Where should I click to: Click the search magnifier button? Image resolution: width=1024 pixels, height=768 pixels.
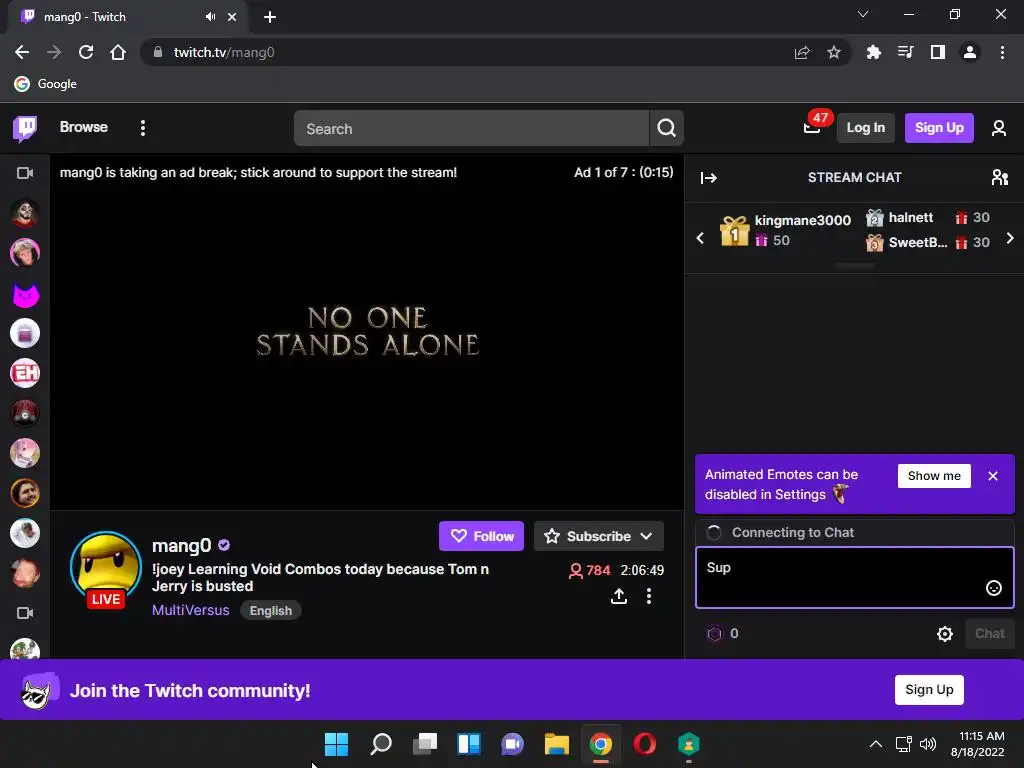point(666,129)
